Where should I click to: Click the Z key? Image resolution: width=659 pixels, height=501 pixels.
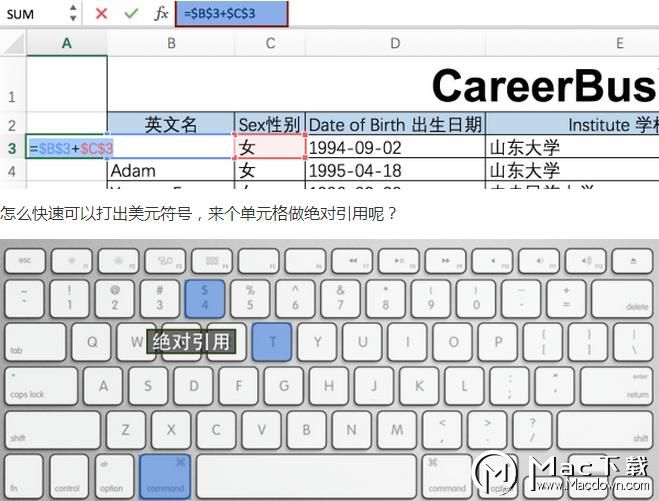pos(126,430)
